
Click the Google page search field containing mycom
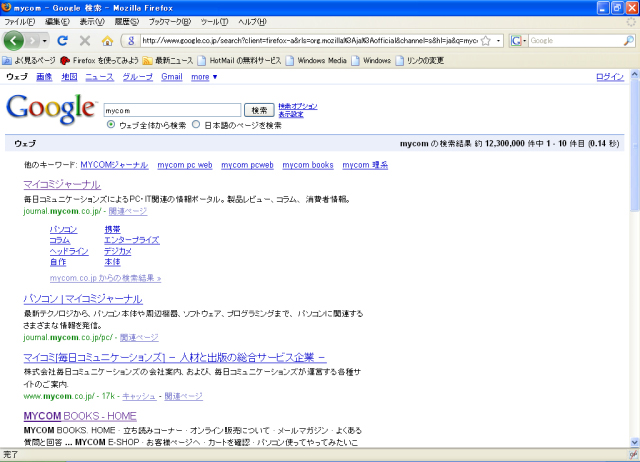(172, 110)
